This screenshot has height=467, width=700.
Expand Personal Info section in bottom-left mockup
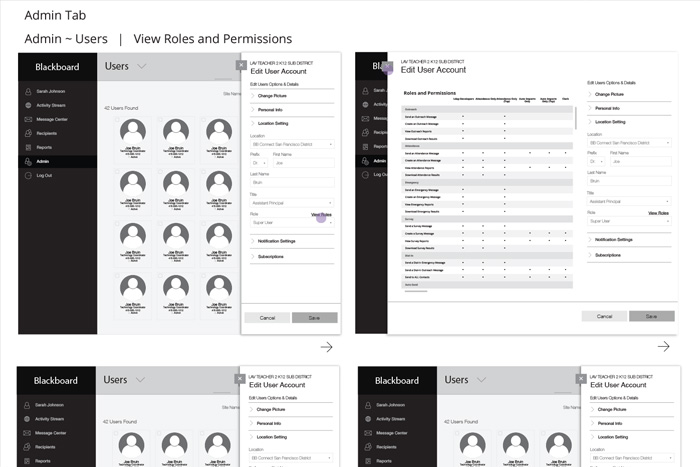(291, 423)
